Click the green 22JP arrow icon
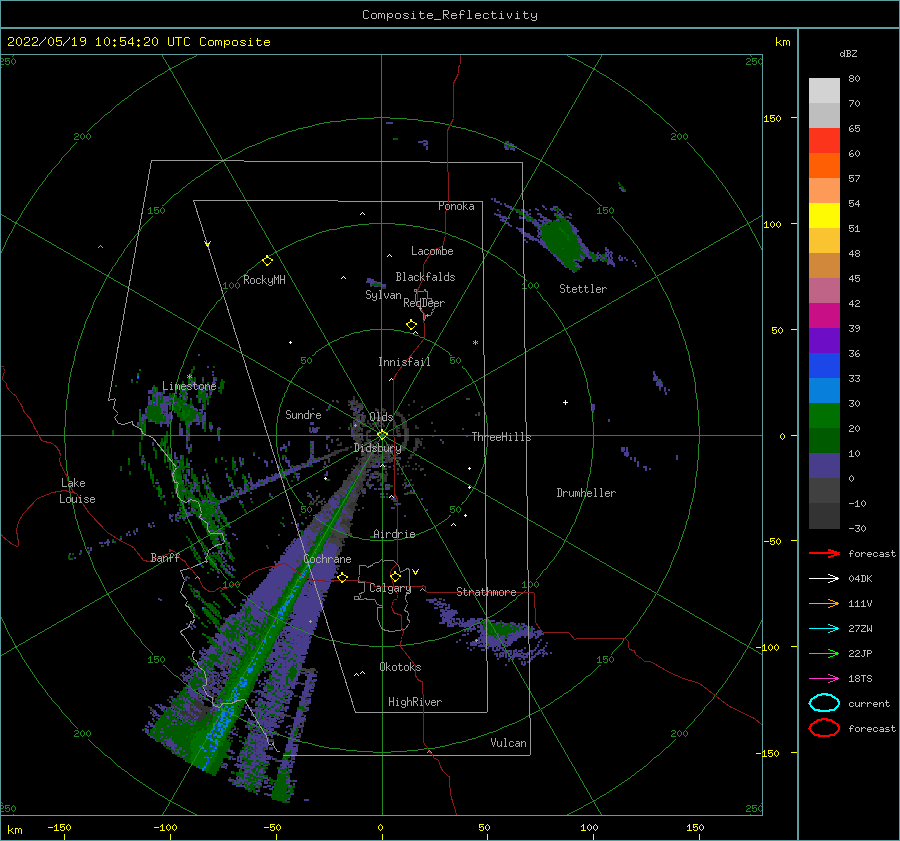900x841 pixels. [824, 653]
